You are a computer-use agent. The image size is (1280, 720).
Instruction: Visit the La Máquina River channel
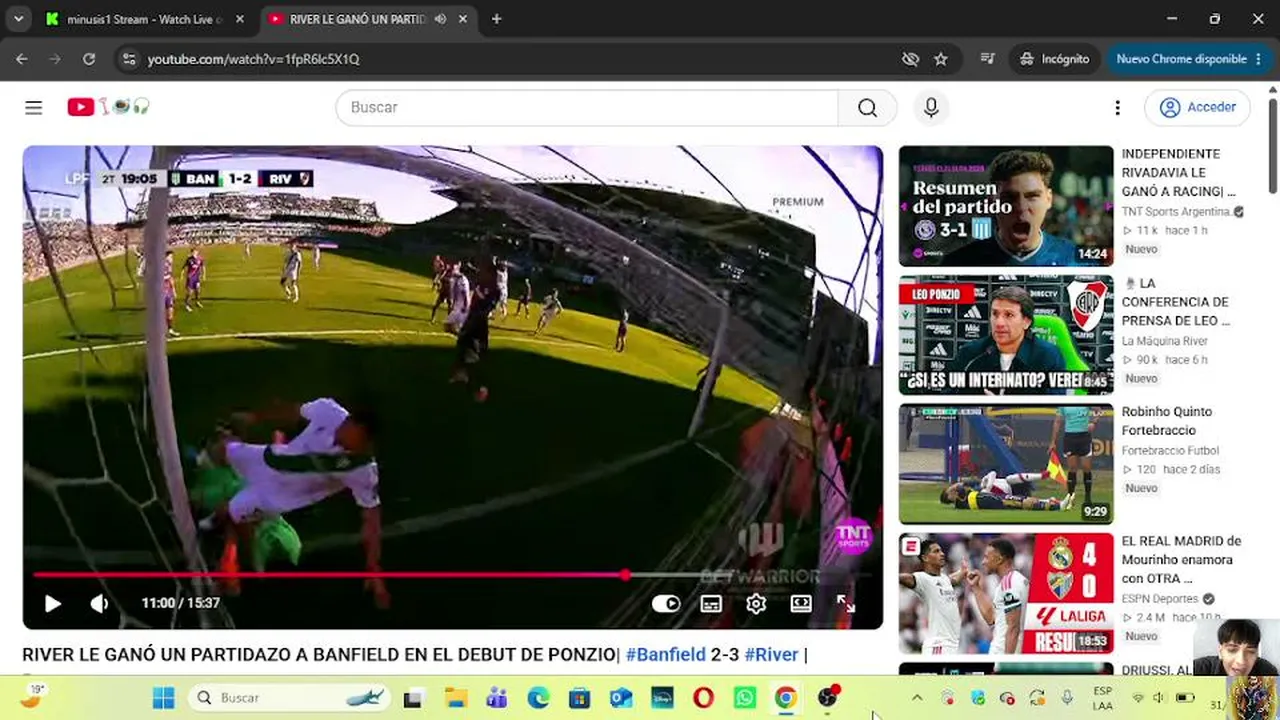[1165, 341]
